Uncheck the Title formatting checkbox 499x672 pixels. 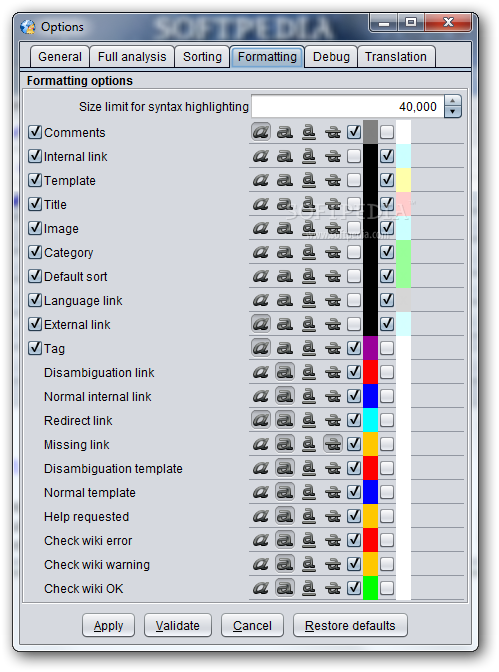click(x=35, y=204)
